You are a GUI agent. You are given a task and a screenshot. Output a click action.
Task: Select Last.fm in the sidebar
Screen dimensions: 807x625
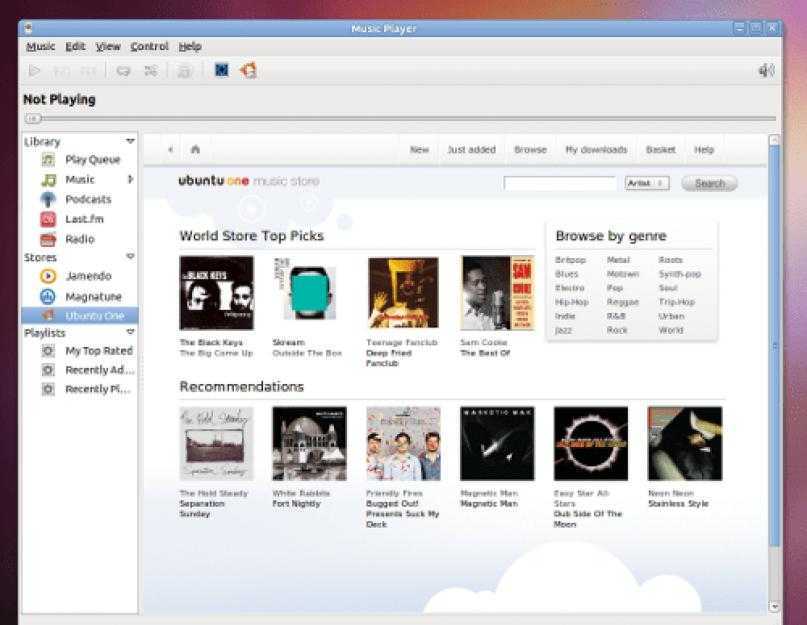(72, 219)
